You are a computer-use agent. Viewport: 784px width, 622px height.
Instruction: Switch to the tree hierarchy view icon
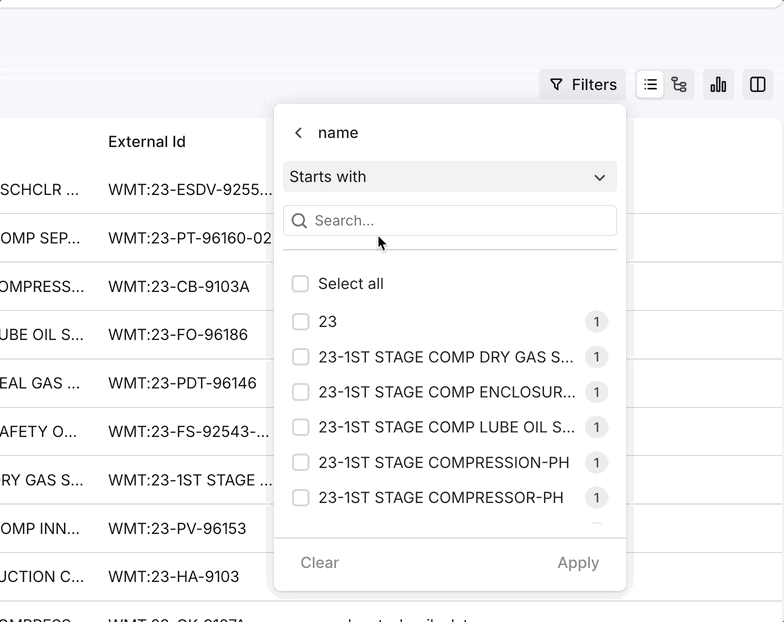pos(679,85)
